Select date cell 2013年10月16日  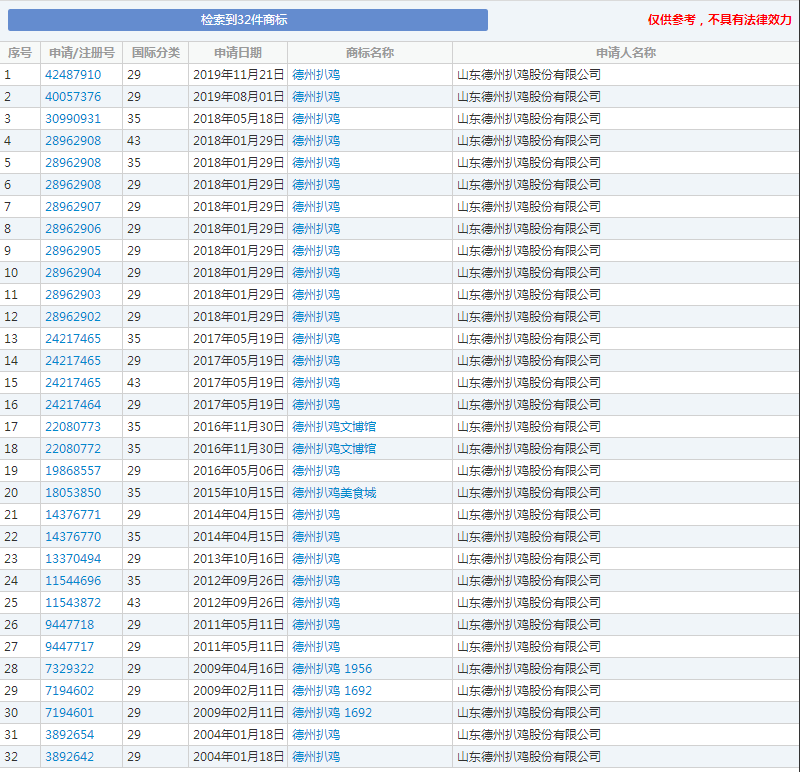pyautogui.click(x=238, y=559)
